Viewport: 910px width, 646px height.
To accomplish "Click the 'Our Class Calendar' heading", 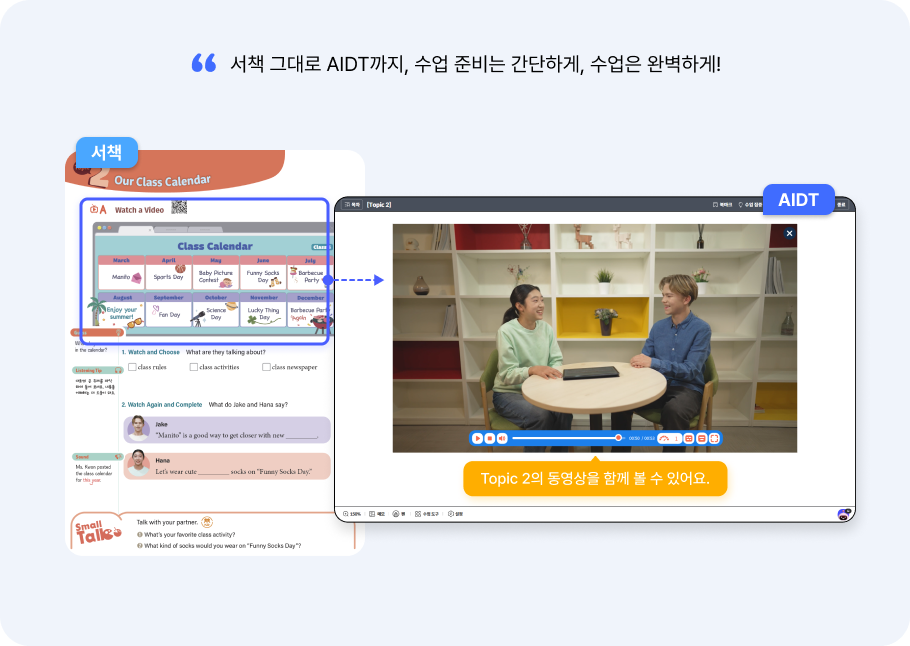I will coord(162,181).
